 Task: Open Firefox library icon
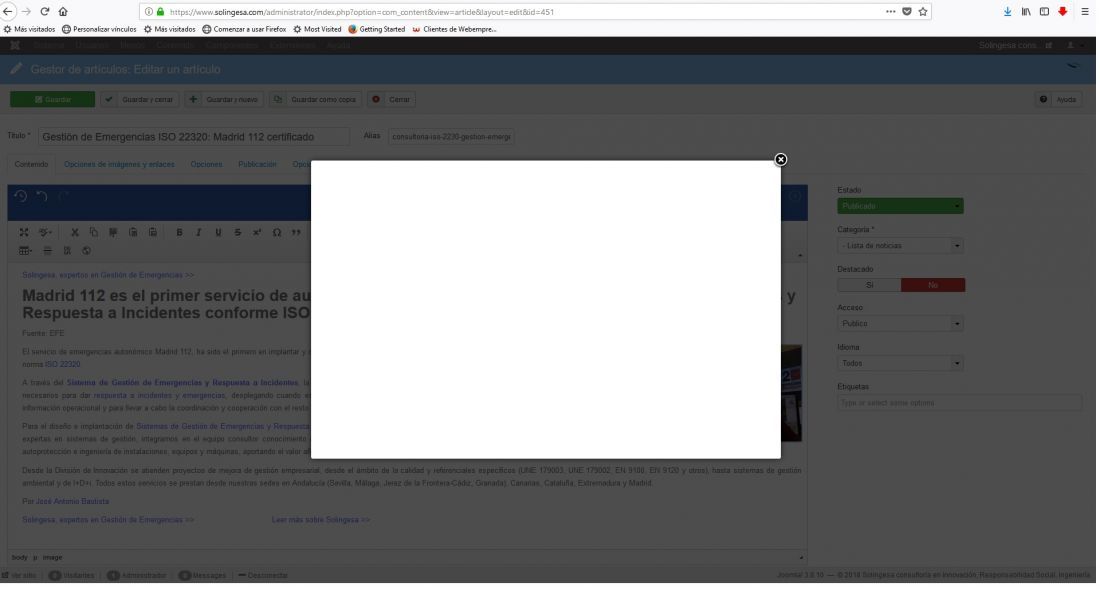[1026, 11]
